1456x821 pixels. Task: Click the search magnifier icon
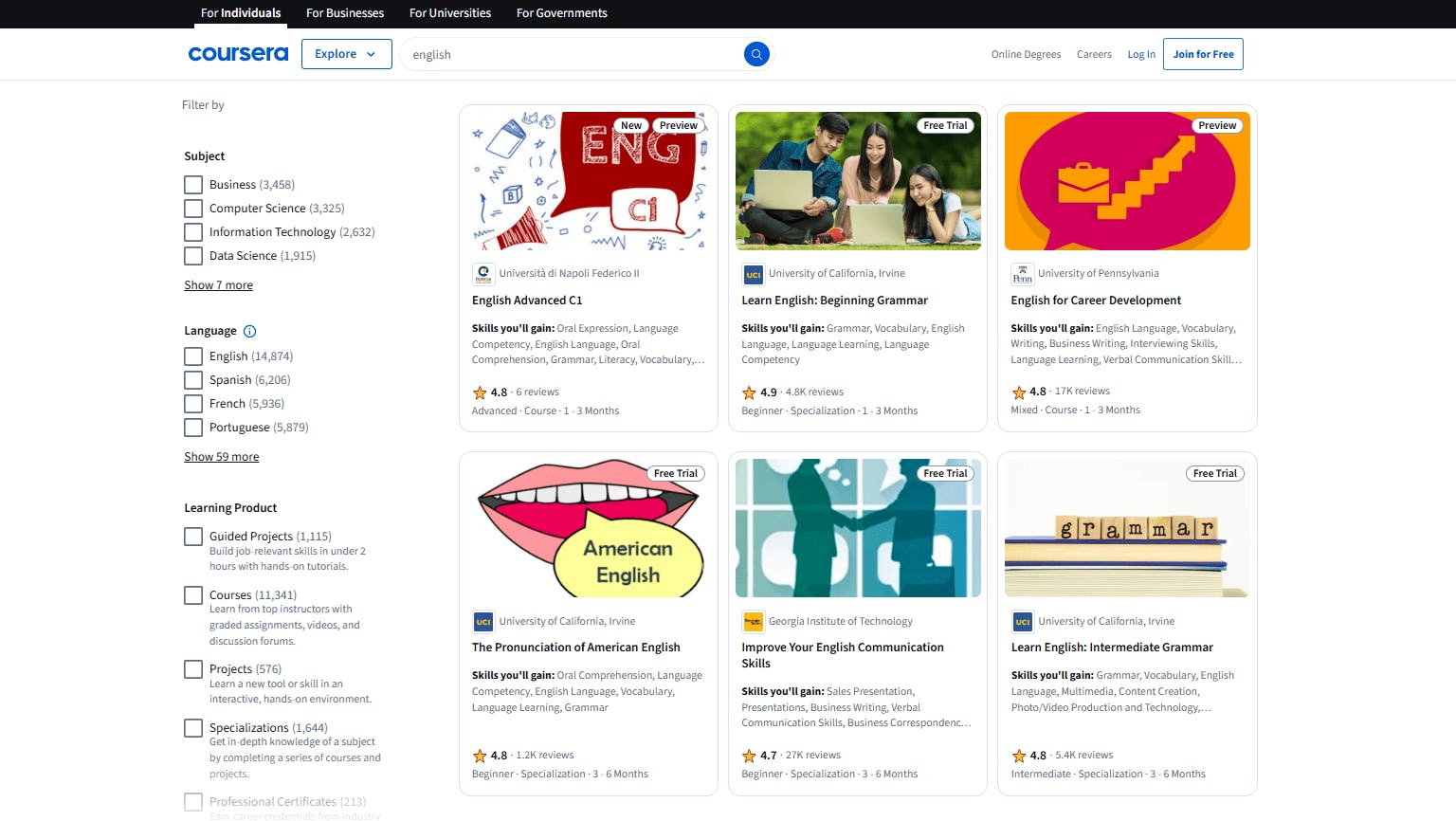756,54
